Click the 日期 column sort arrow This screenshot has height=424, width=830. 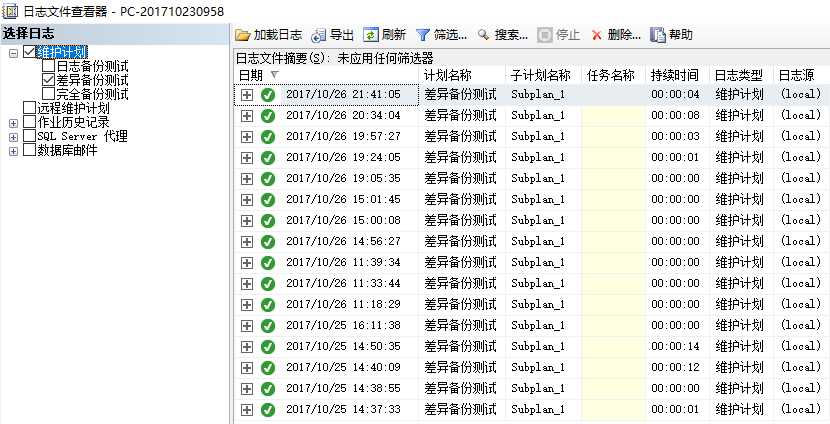tap(274, 75)
